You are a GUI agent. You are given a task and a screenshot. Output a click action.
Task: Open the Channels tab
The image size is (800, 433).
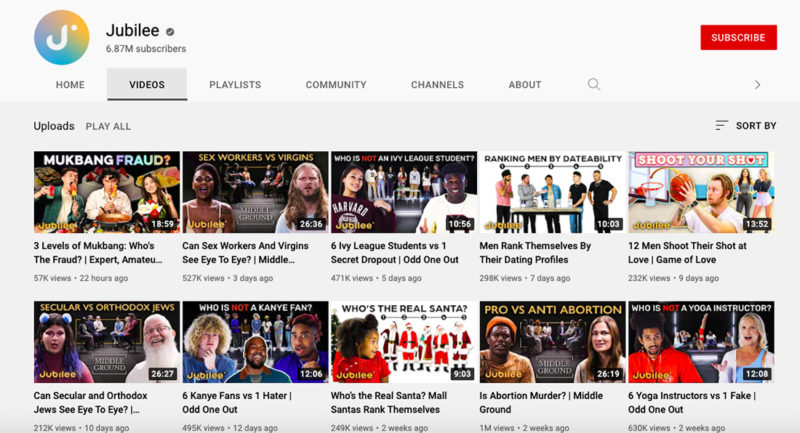(x=437, y=85)
